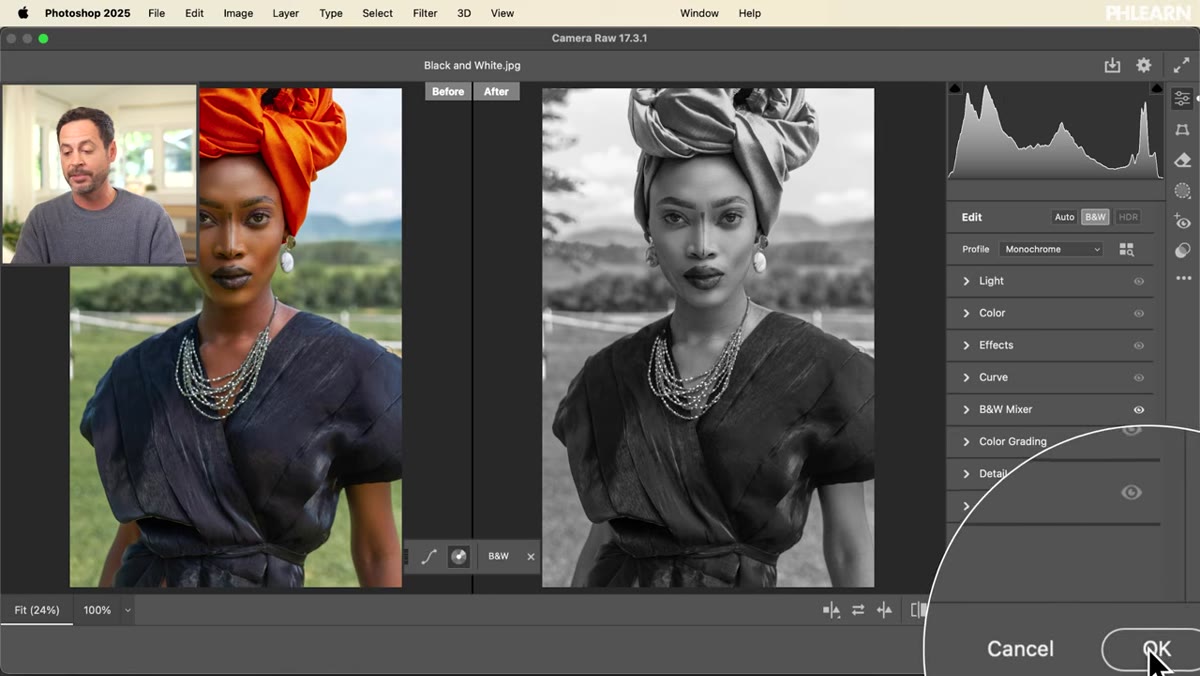Browse profiles grid search icon
Image resolution: width=1200 pixels, height=676 pixels.
point(1127,249)
